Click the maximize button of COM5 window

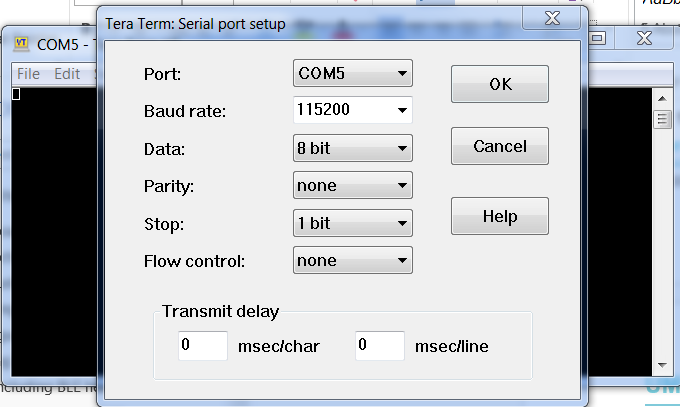tap(598, 38)
